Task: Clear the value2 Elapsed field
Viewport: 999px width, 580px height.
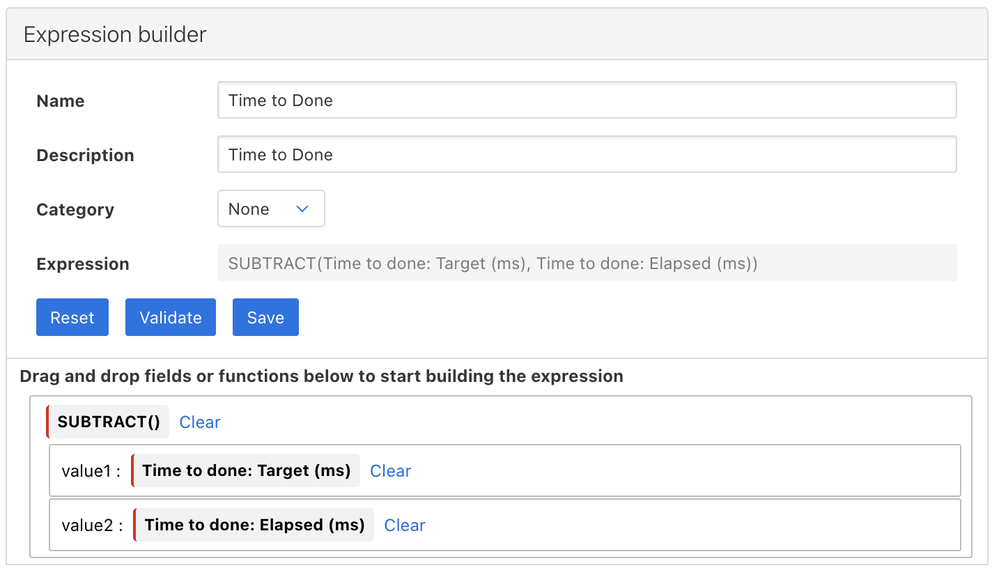Action: pyautogui.click(x=404, y=525)
